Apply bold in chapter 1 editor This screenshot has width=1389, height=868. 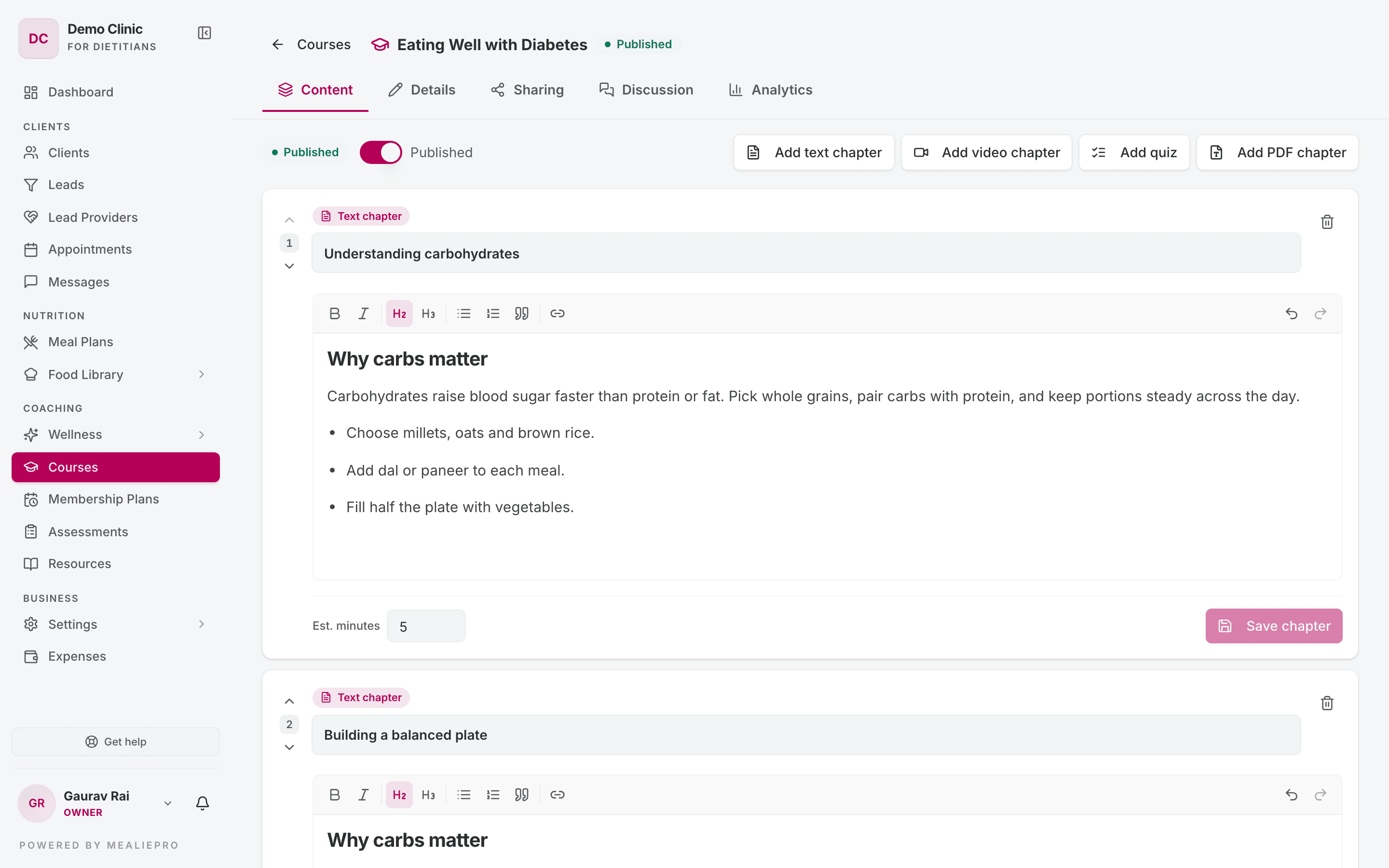[335, 313]
